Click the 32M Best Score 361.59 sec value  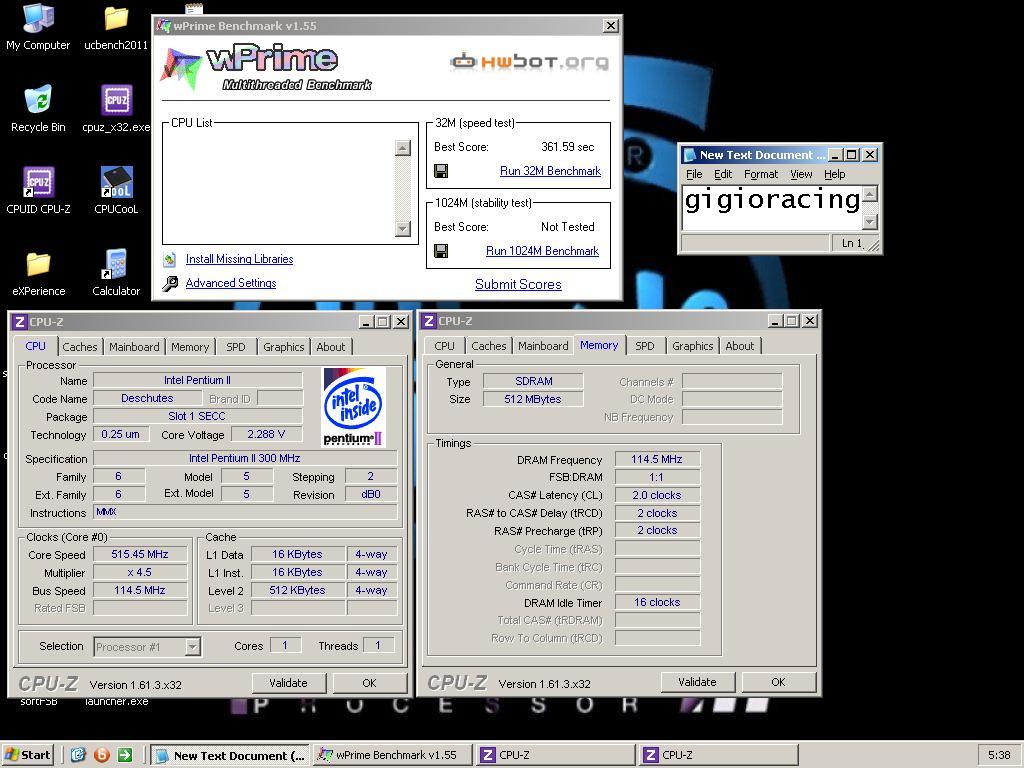click(x=568, y=147)
